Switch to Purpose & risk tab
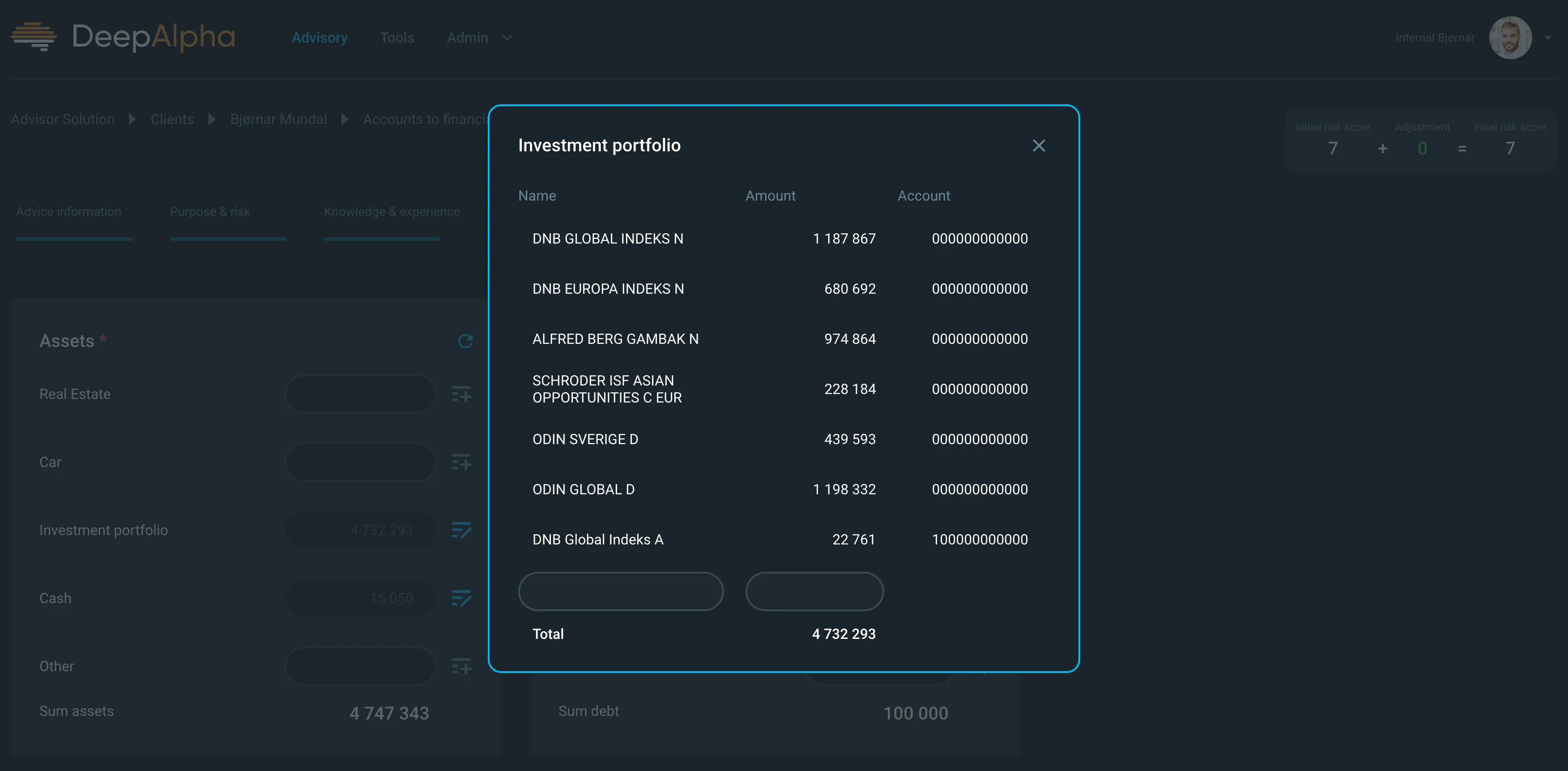Image resolution: width=1568 pixels, height=771 pixels. coord(210,211)
